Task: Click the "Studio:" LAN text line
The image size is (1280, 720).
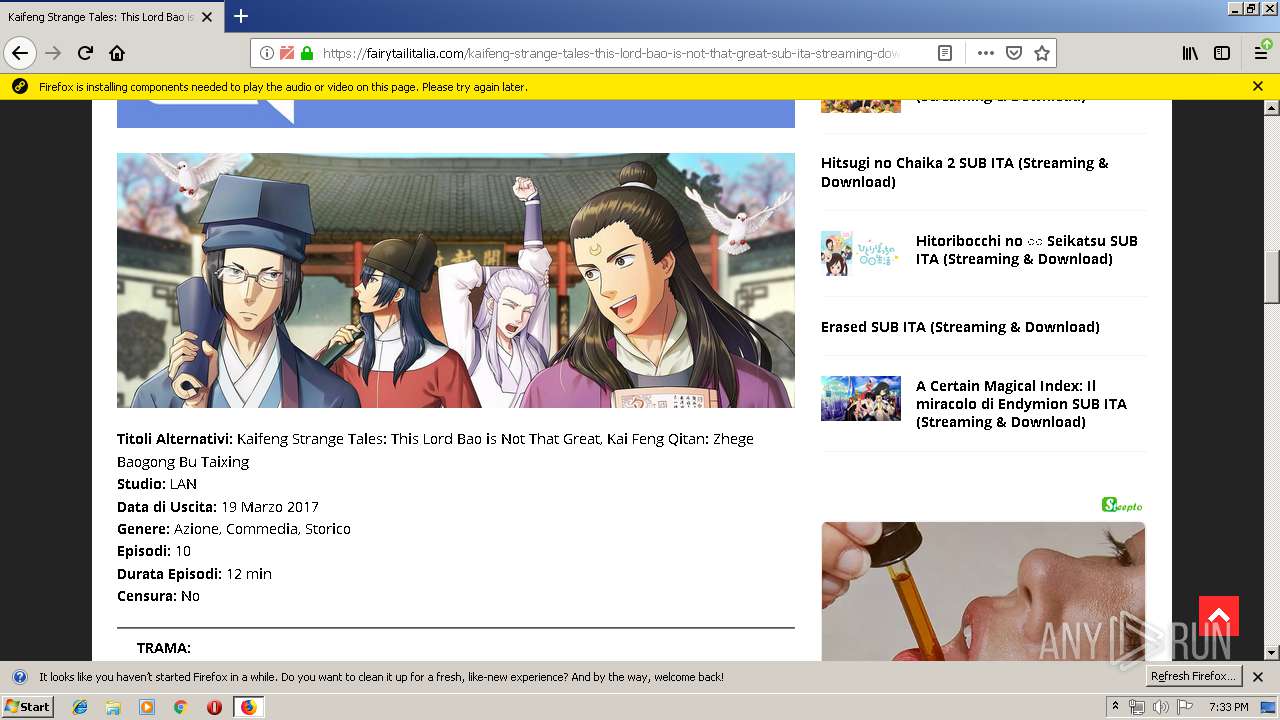Action: 157,484
